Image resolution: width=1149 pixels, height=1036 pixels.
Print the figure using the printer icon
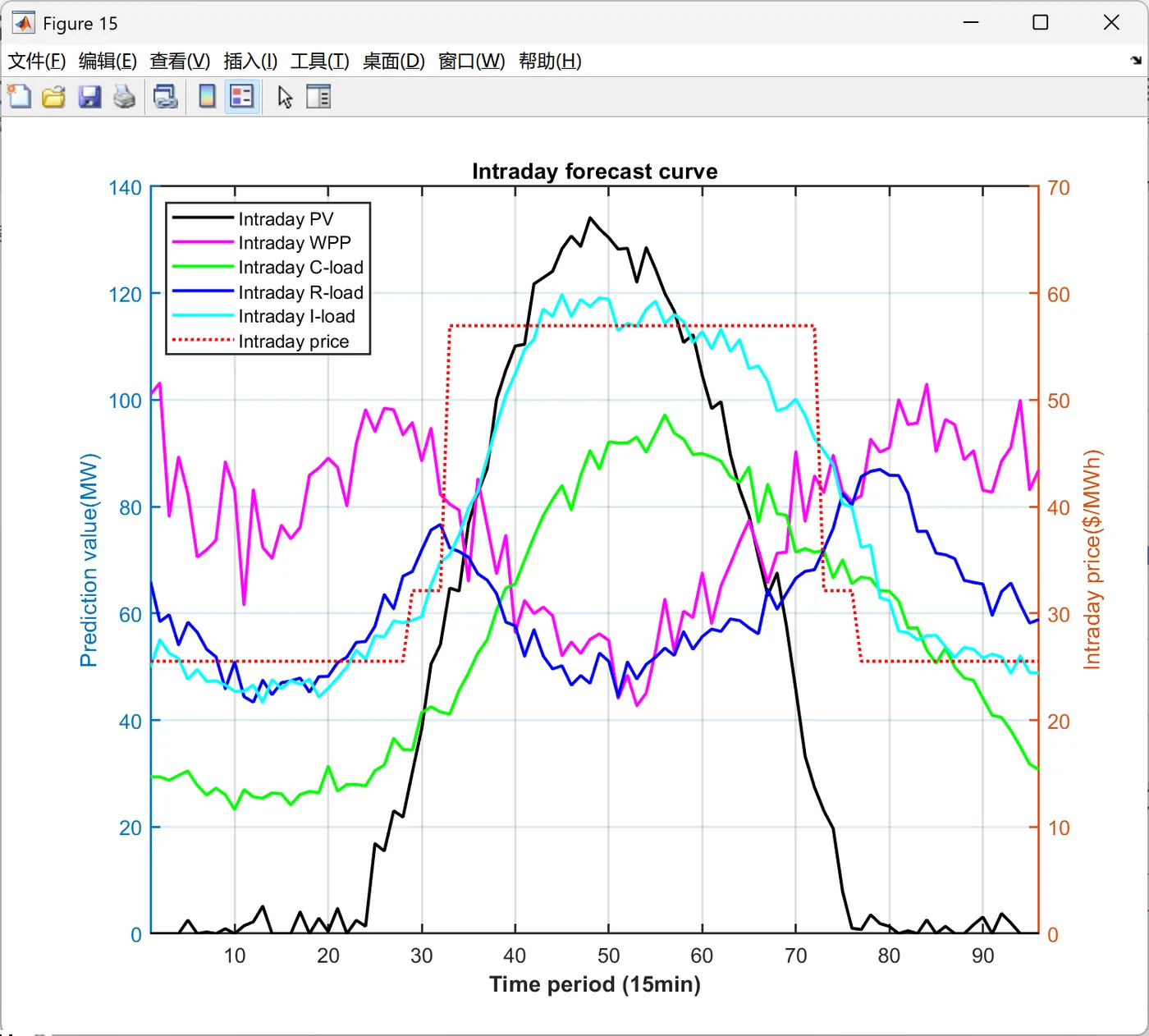(125, 97)
